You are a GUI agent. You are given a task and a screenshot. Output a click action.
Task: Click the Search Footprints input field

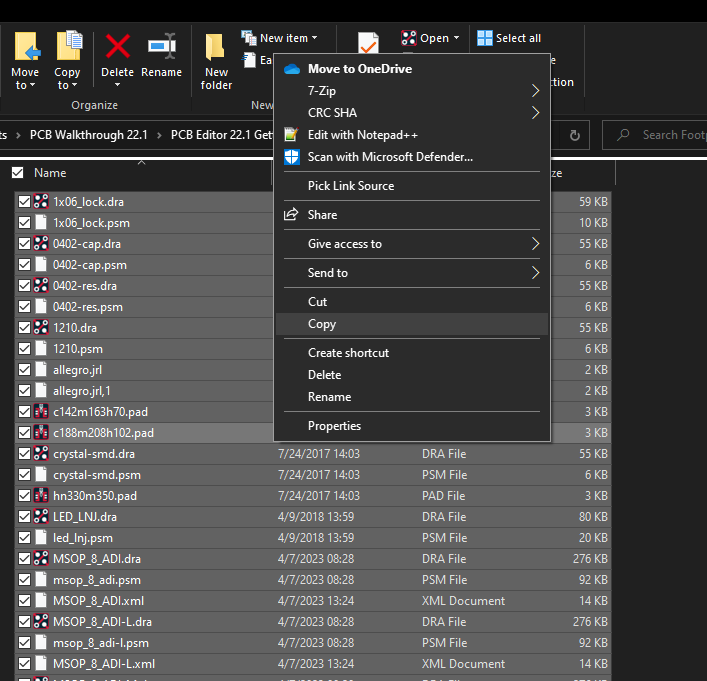point(655,135)
